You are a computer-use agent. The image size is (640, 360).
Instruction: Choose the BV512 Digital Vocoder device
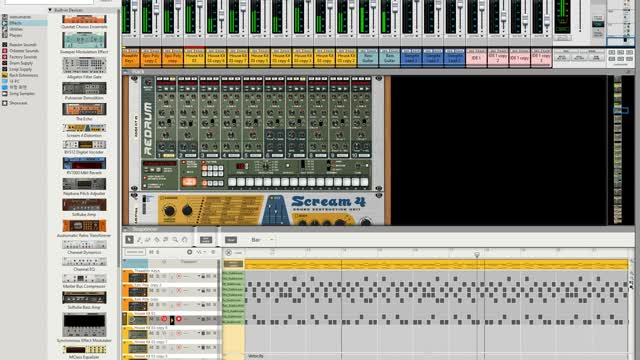tap(84, 144)
